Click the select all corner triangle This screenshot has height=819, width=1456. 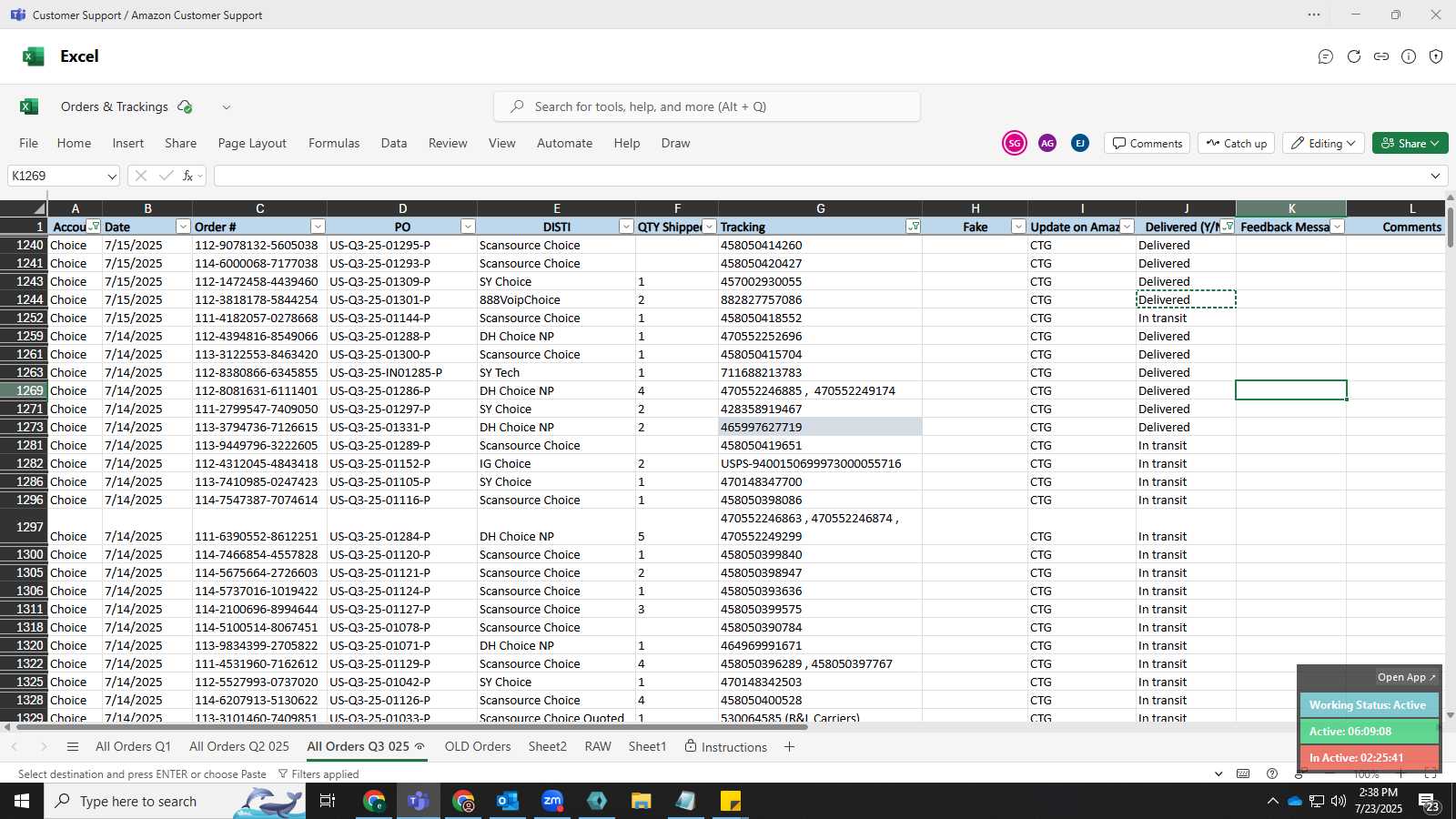point(39,208)
